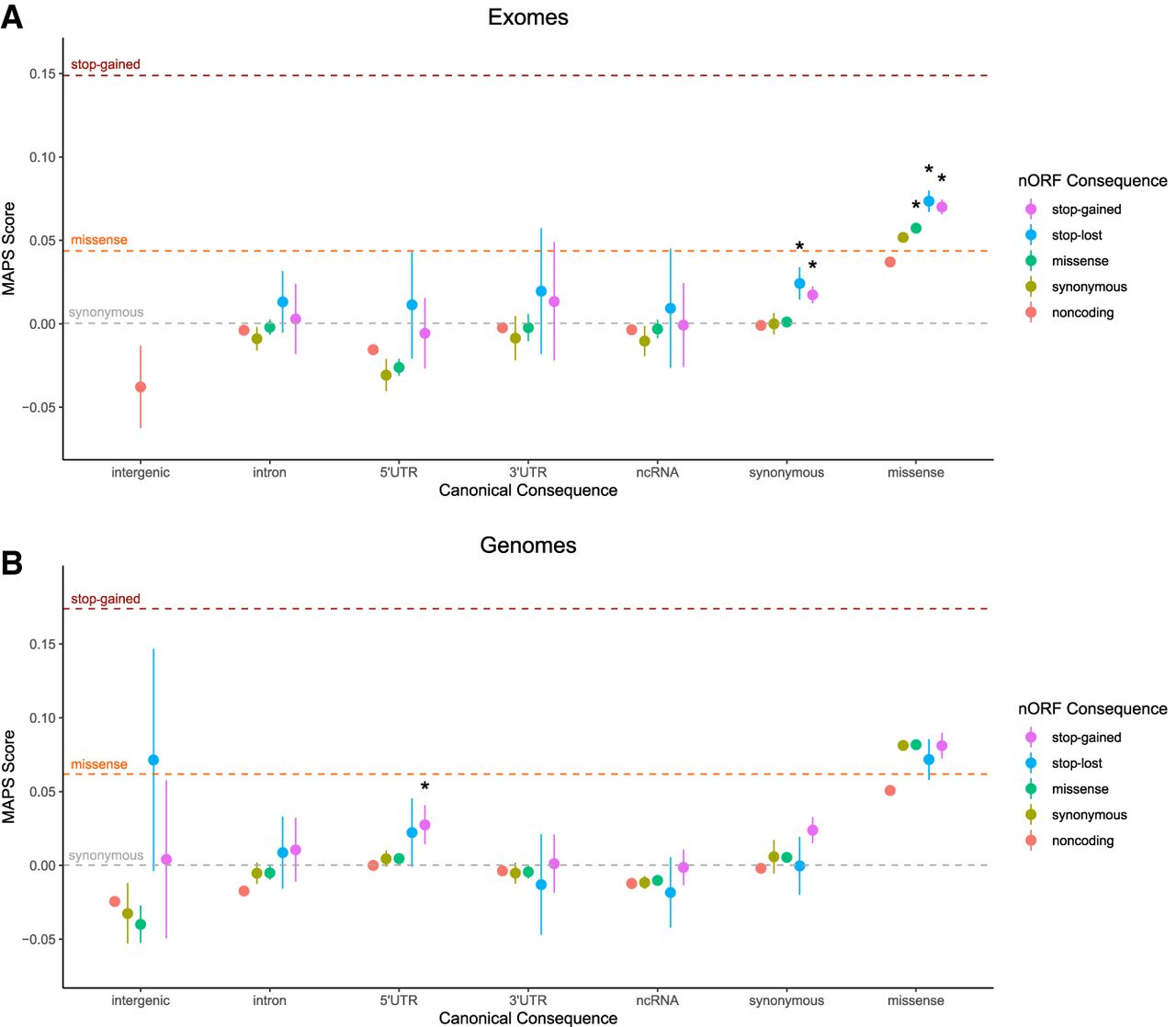1176x1027 pixels.
Task: Select the missense marker in Exomes legend
Action: click(1031, 261)
